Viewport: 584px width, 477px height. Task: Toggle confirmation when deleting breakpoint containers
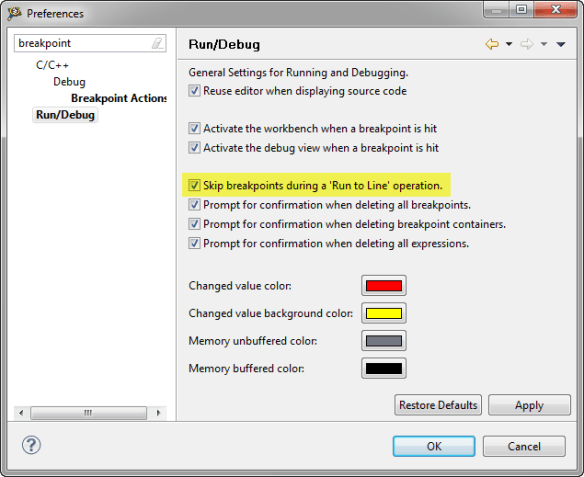tap(194, 224)
